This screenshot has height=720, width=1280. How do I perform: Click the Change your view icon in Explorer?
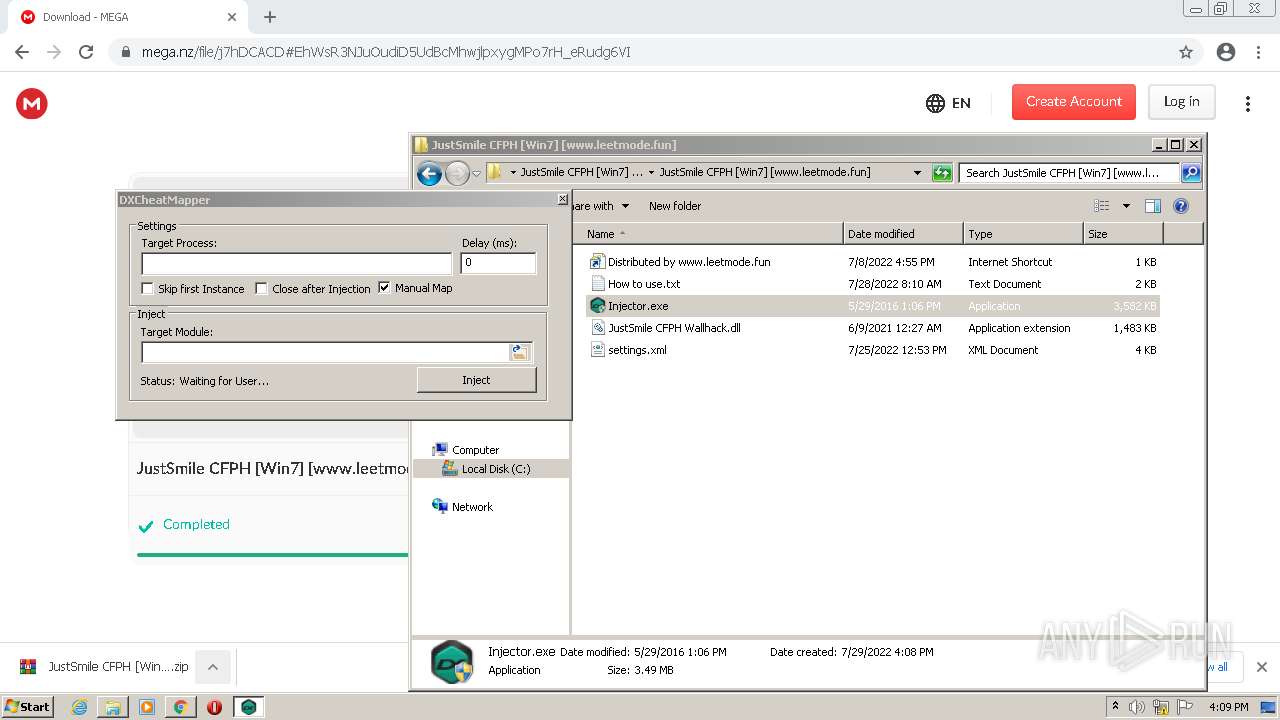click(x=1101, y=206)
